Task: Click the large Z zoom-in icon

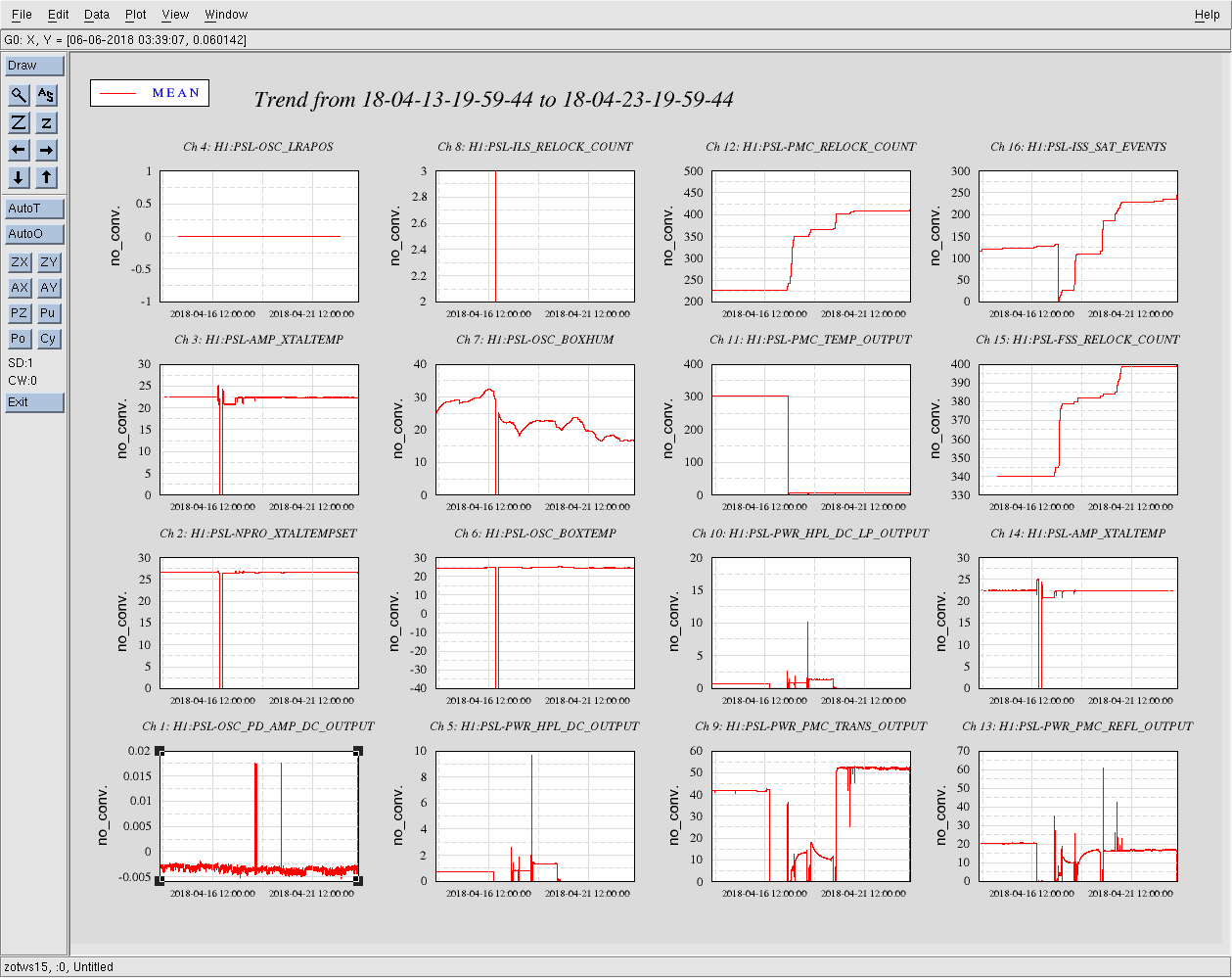Action: pos(20,122)
